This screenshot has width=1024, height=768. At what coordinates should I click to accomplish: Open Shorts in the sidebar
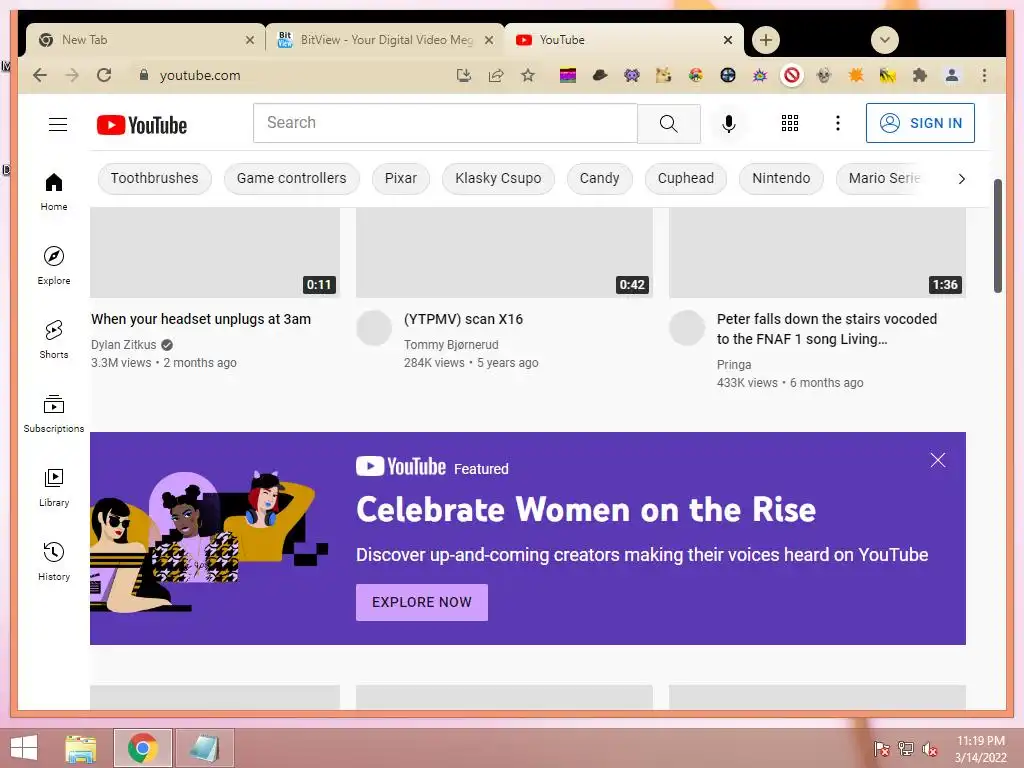click(x=54, y=340)
